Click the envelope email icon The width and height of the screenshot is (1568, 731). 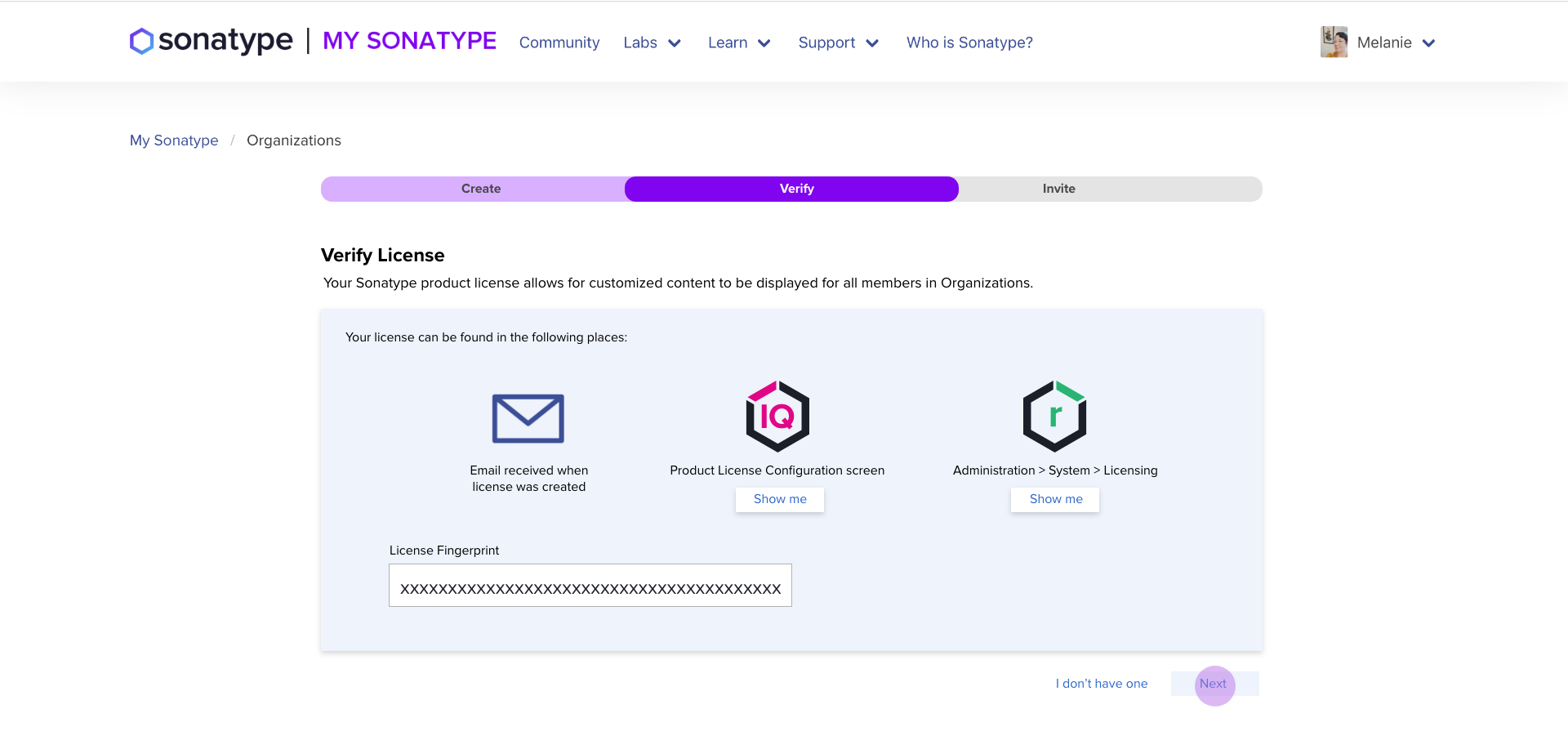[528, 418]
